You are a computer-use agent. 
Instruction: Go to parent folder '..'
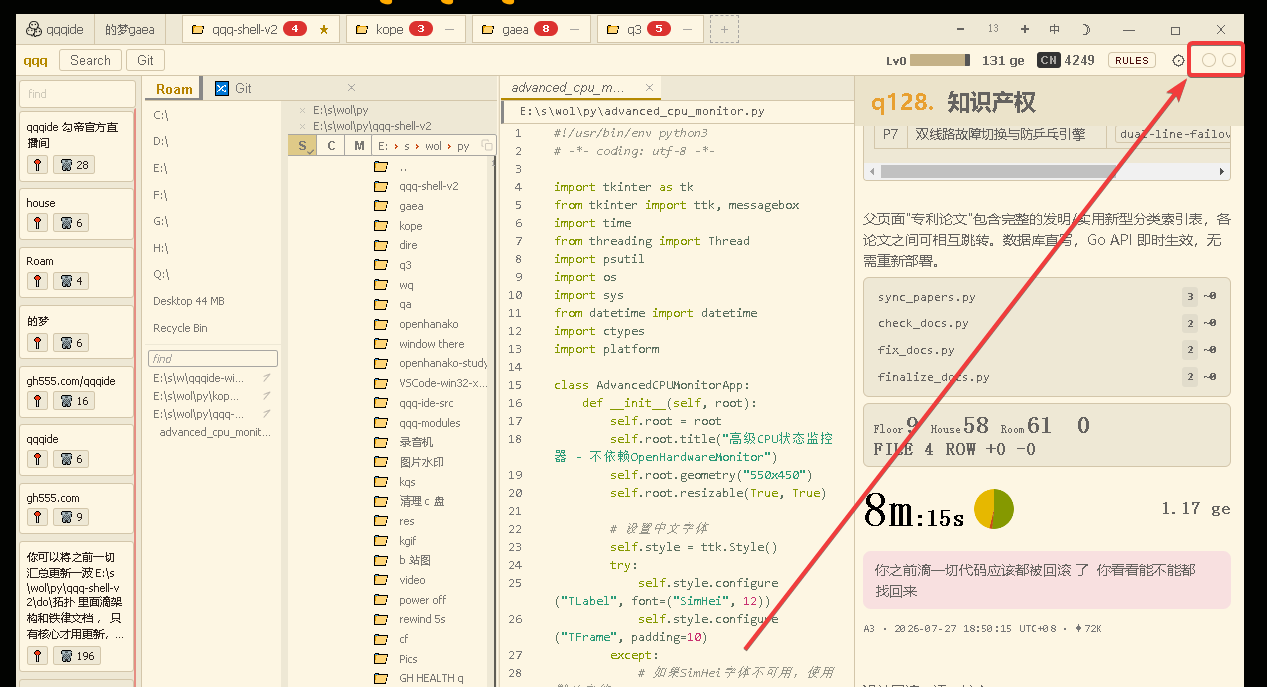[404, 167]
